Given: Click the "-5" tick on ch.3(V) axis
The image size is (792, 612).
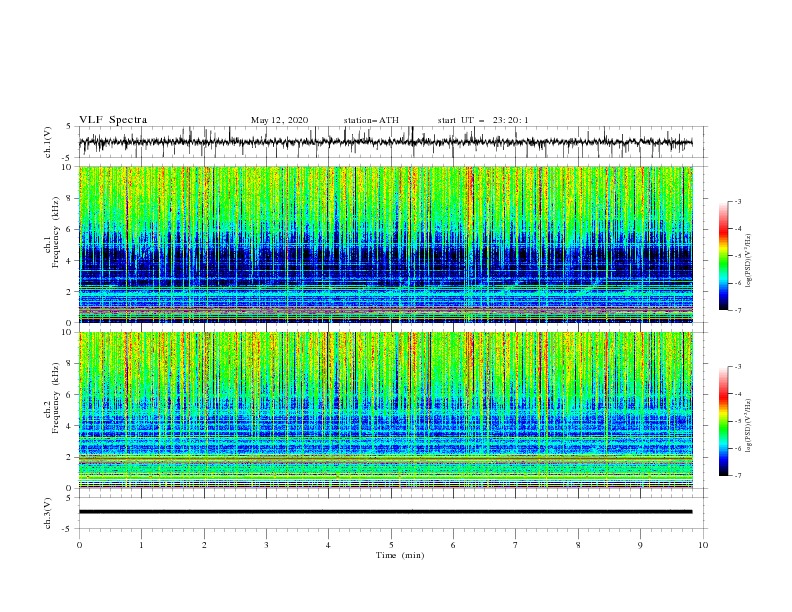Looking at the screenshot, I should click(x=68, y=529).
